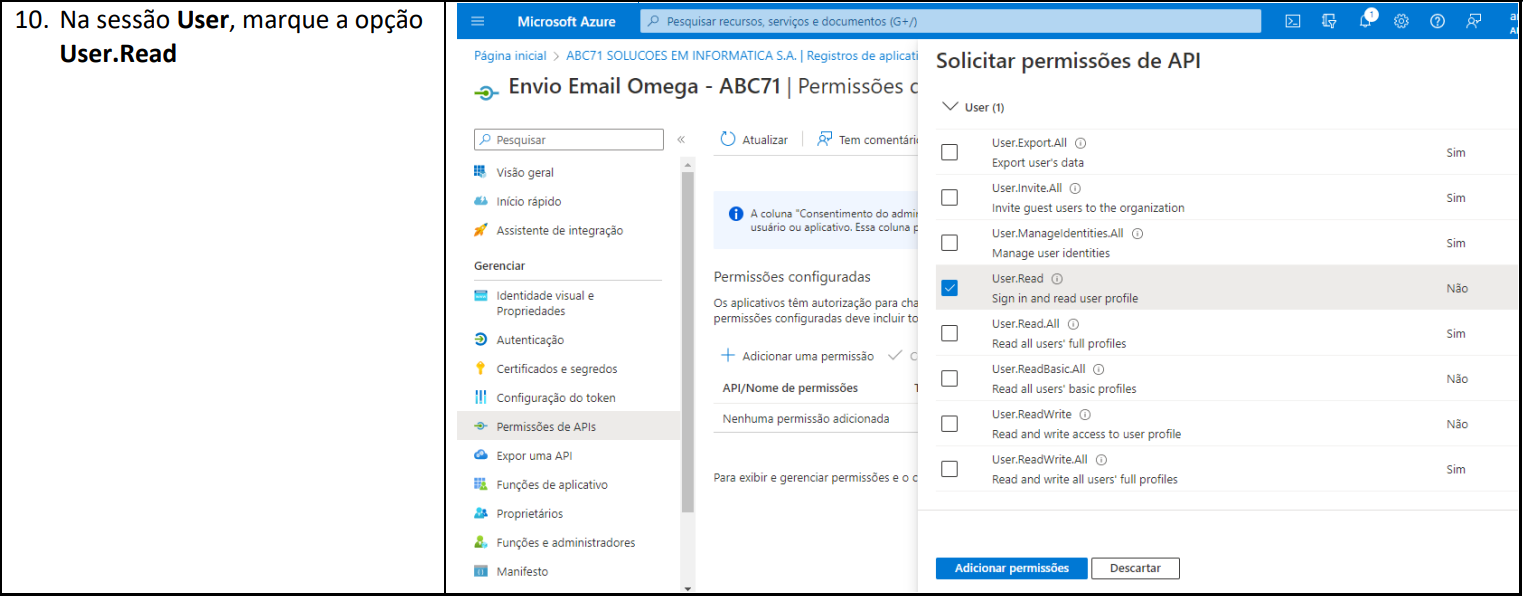Click Adicionar uma permissão
This screenshot has width=1523, height=596.
coord(798,356)
